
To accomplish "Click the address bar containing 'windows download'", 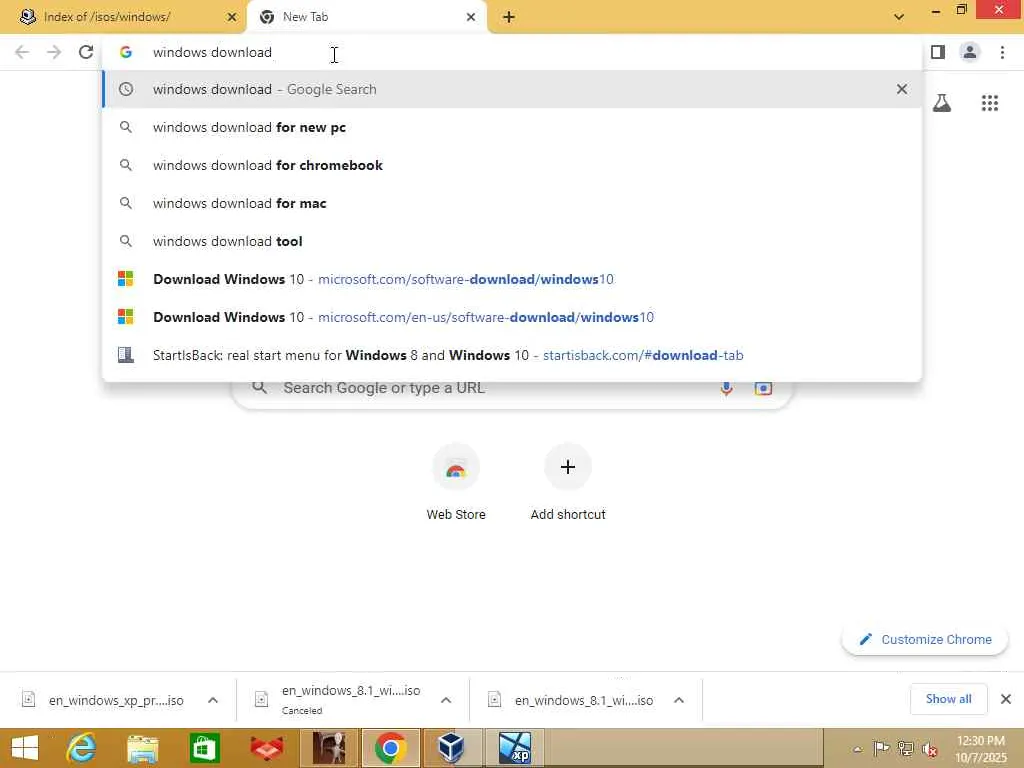I will (x=512, y=52).
